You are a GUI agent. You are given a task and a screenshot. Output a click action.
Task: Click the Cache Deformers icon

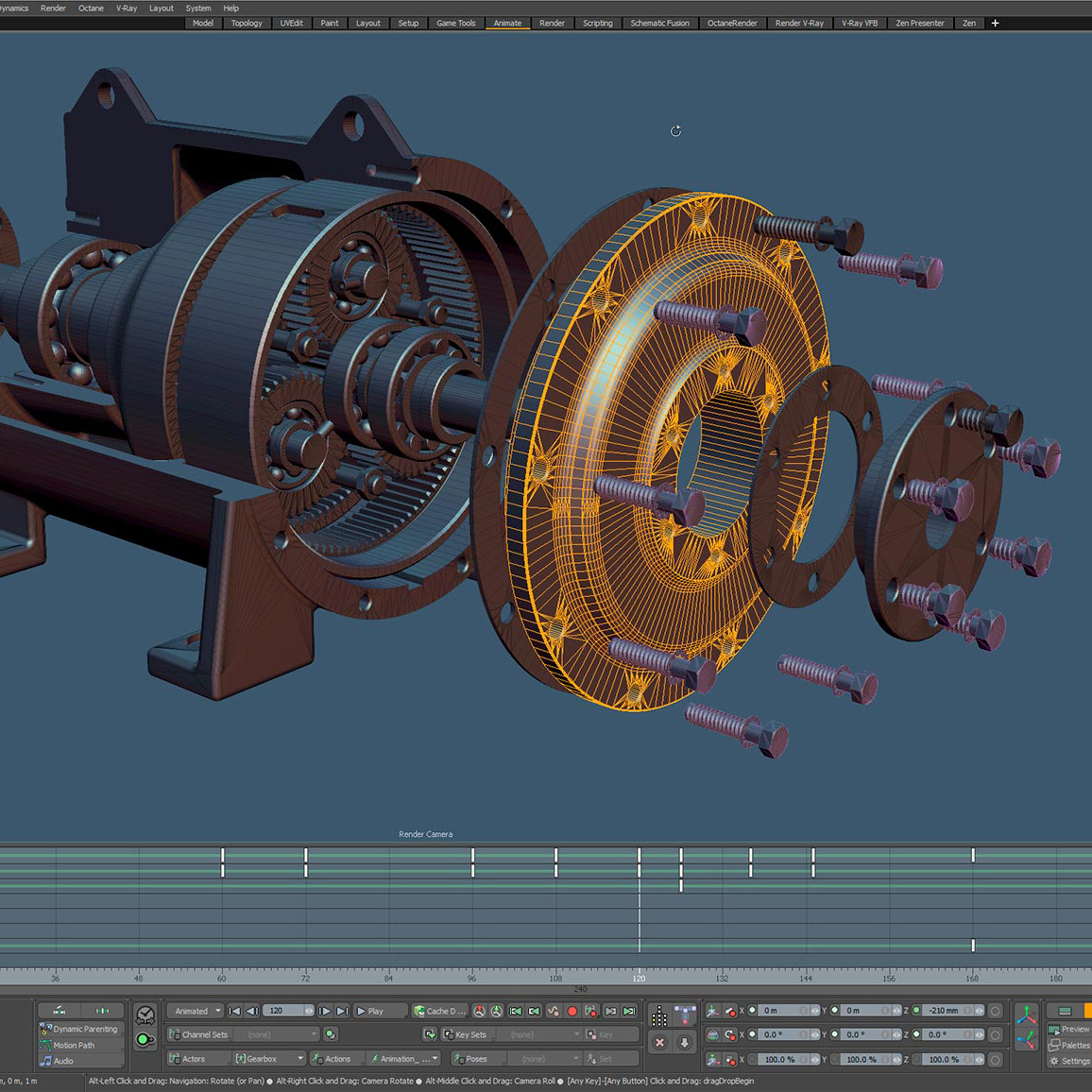coord(419,1011)
